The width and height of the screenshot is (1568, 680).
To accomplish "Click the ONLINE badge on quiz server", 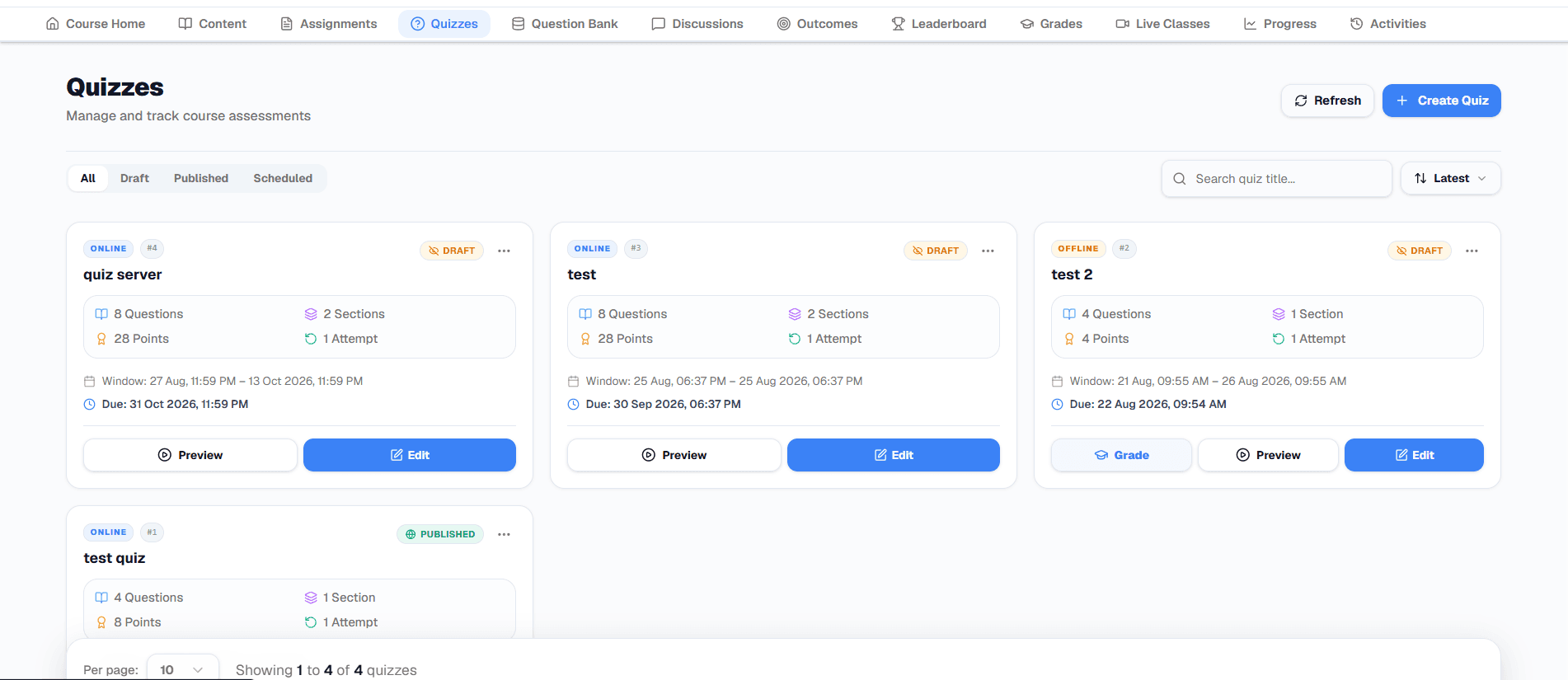I will (109, 248).
